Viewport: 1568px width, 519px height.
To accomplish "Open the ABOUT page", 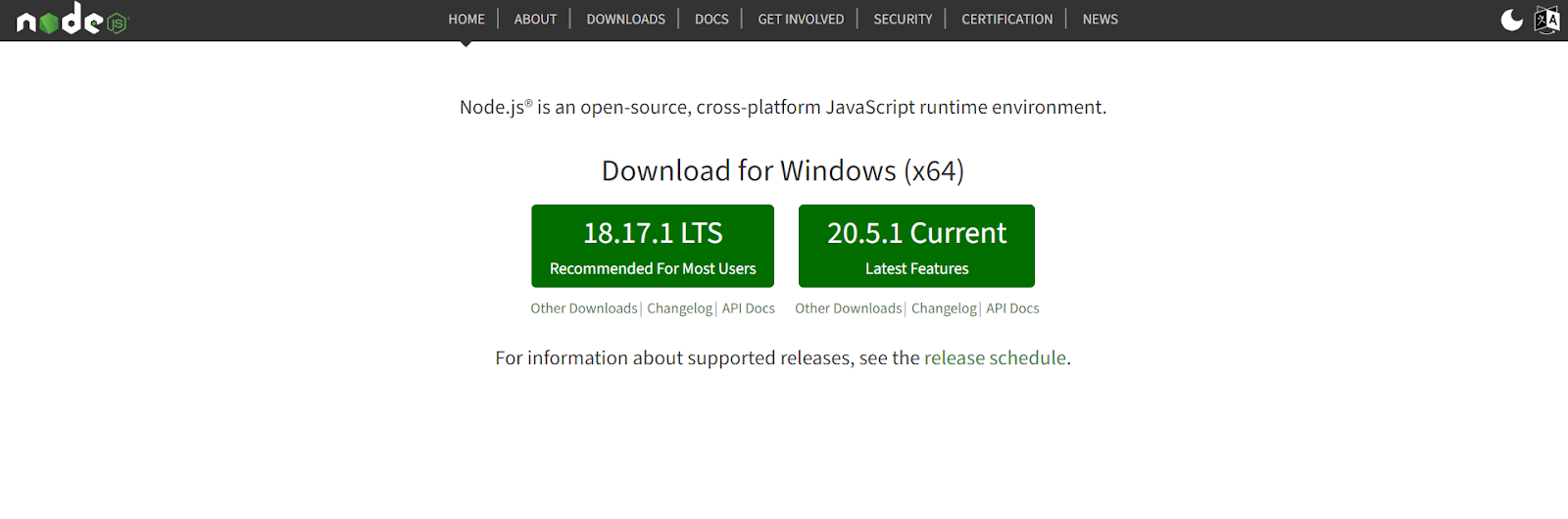I will (535, 19).
